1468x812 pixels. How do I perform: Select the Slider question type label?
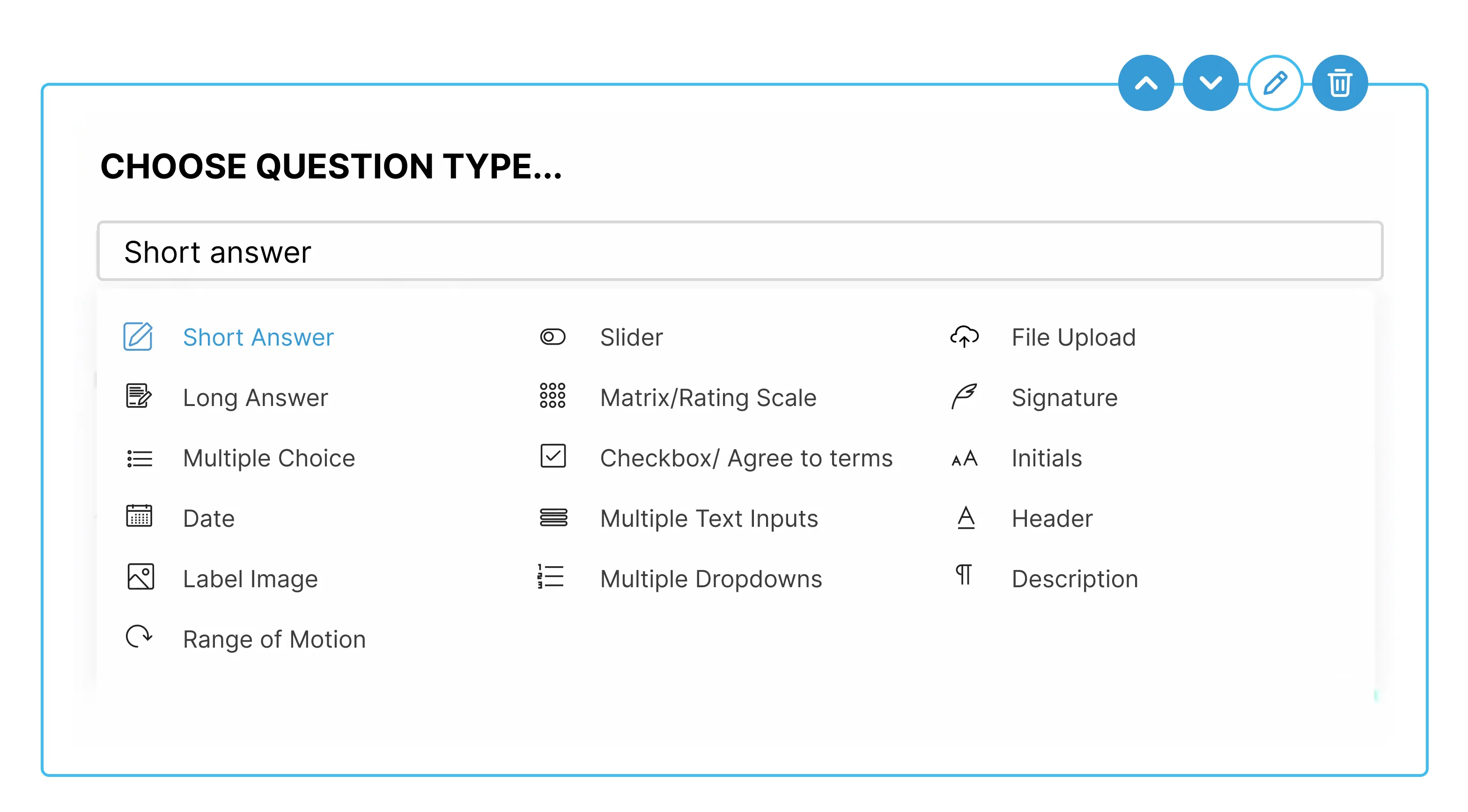point(631,337)
